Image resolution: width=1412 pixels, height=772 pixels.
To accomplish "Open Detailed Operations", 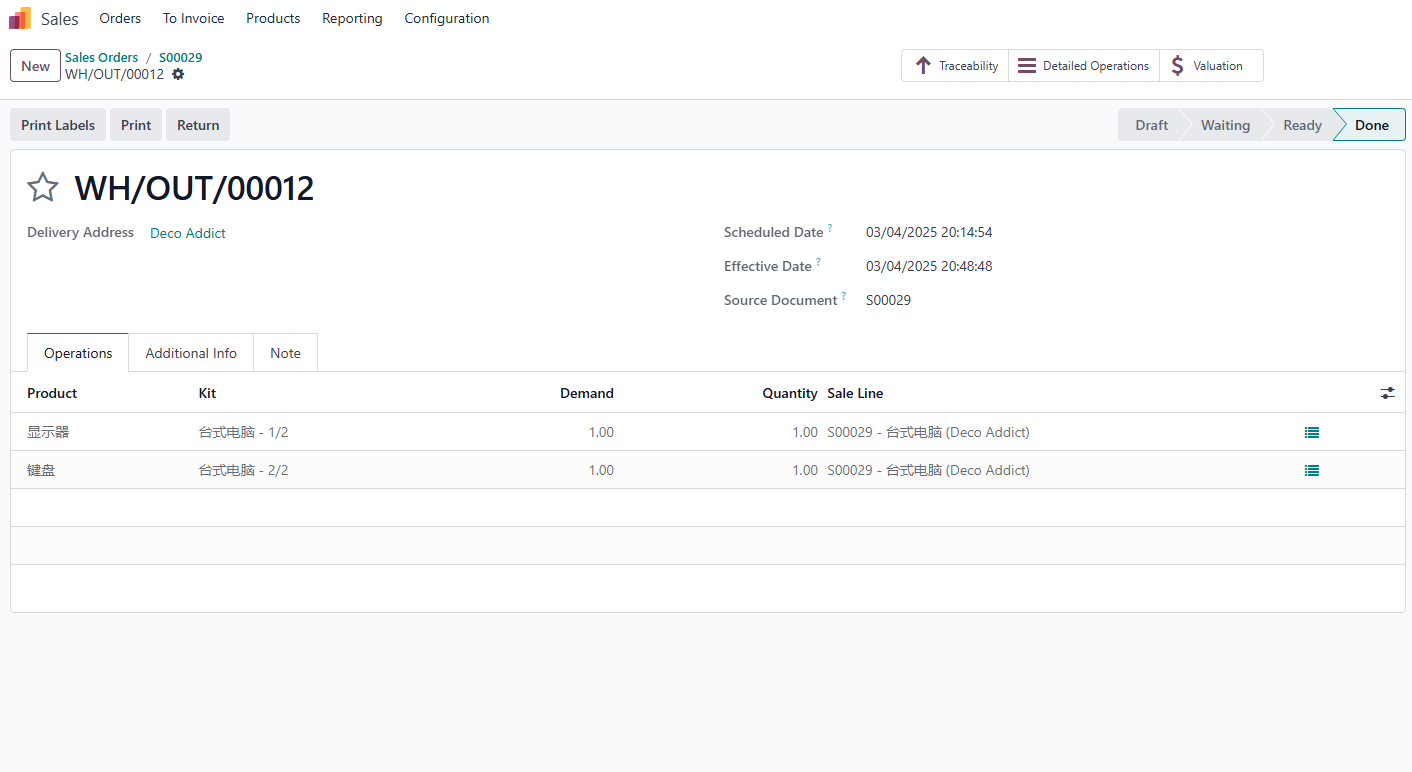I will 1084,66.
